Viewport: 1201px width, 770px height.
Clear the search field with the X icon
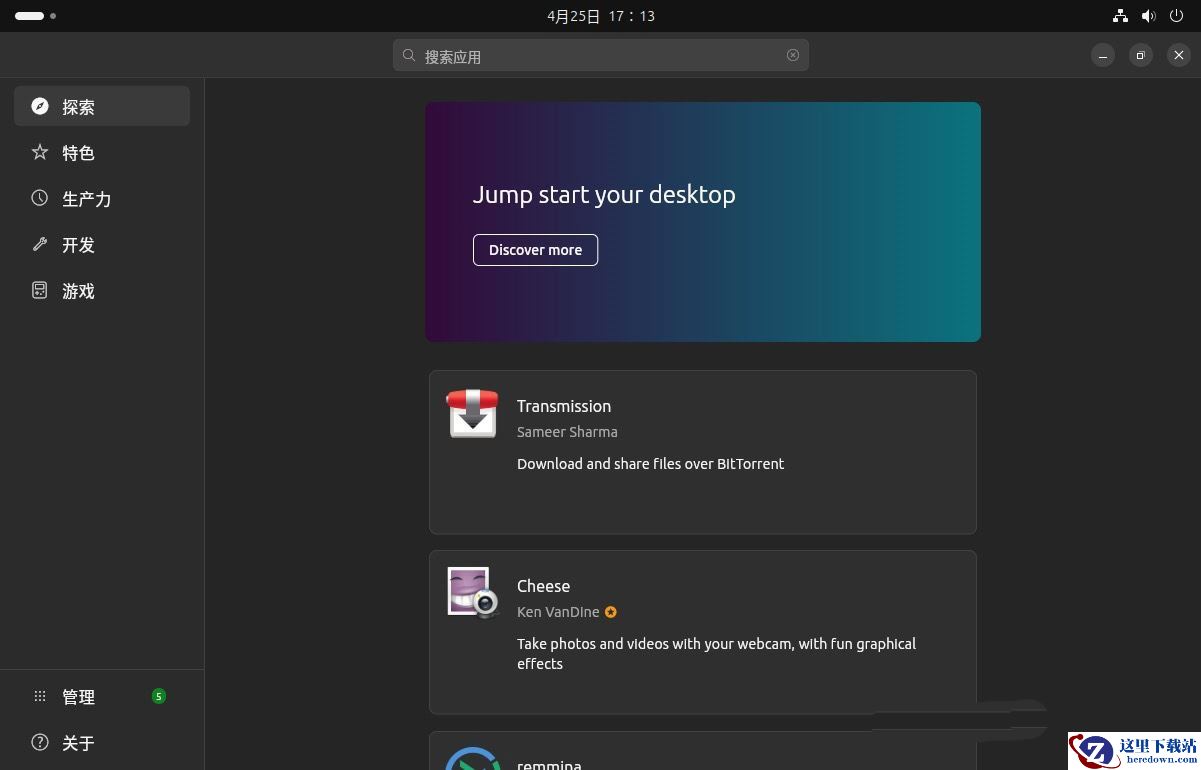(793, 55)
